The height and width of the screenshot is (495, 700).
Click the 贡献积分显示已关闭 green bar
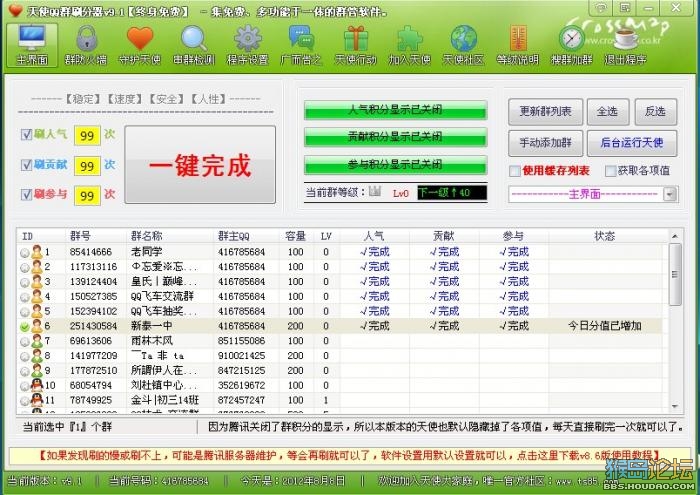click(395, 137)
